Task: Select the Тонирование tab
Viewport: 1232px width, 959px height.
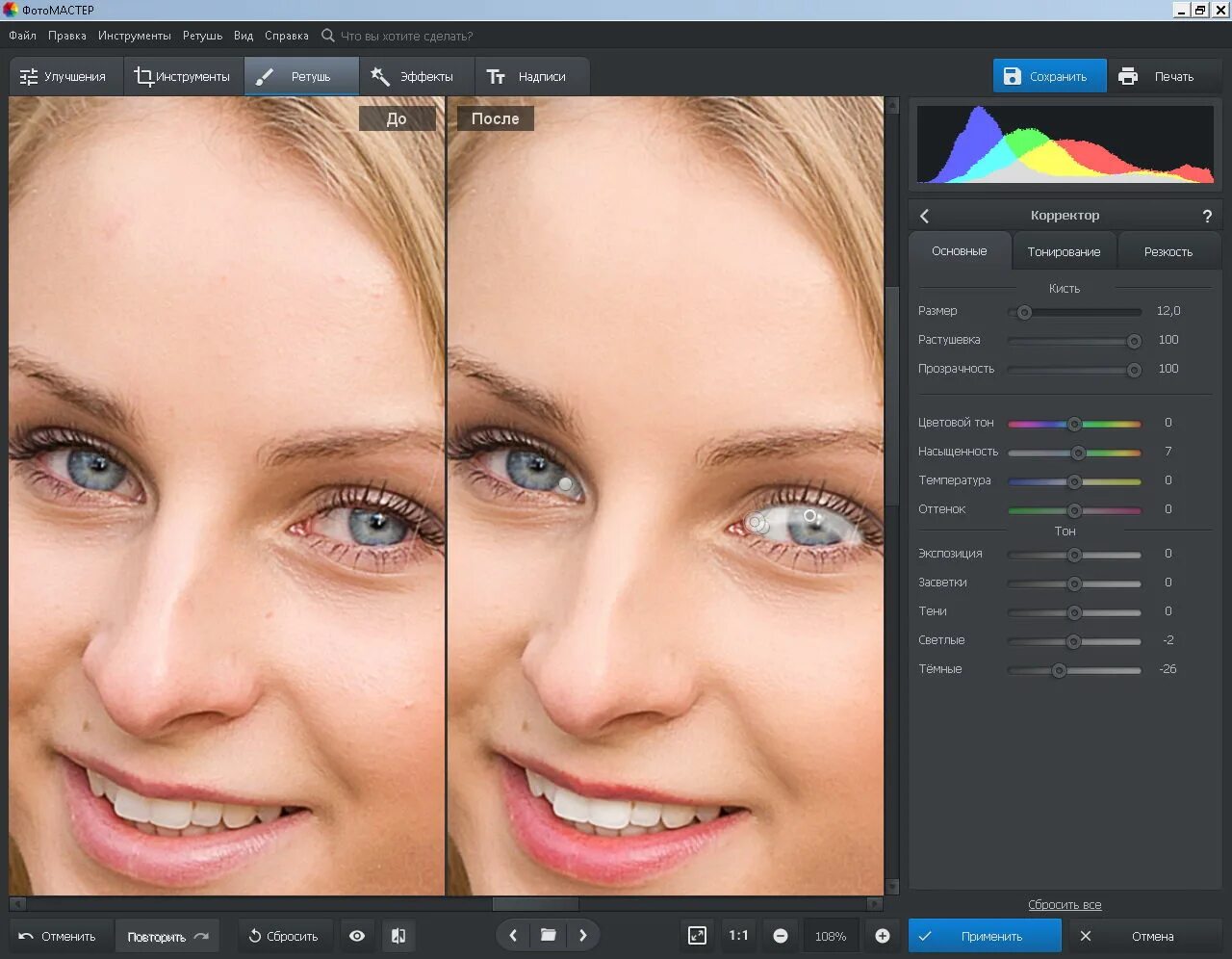Action: click(1064, 251)
